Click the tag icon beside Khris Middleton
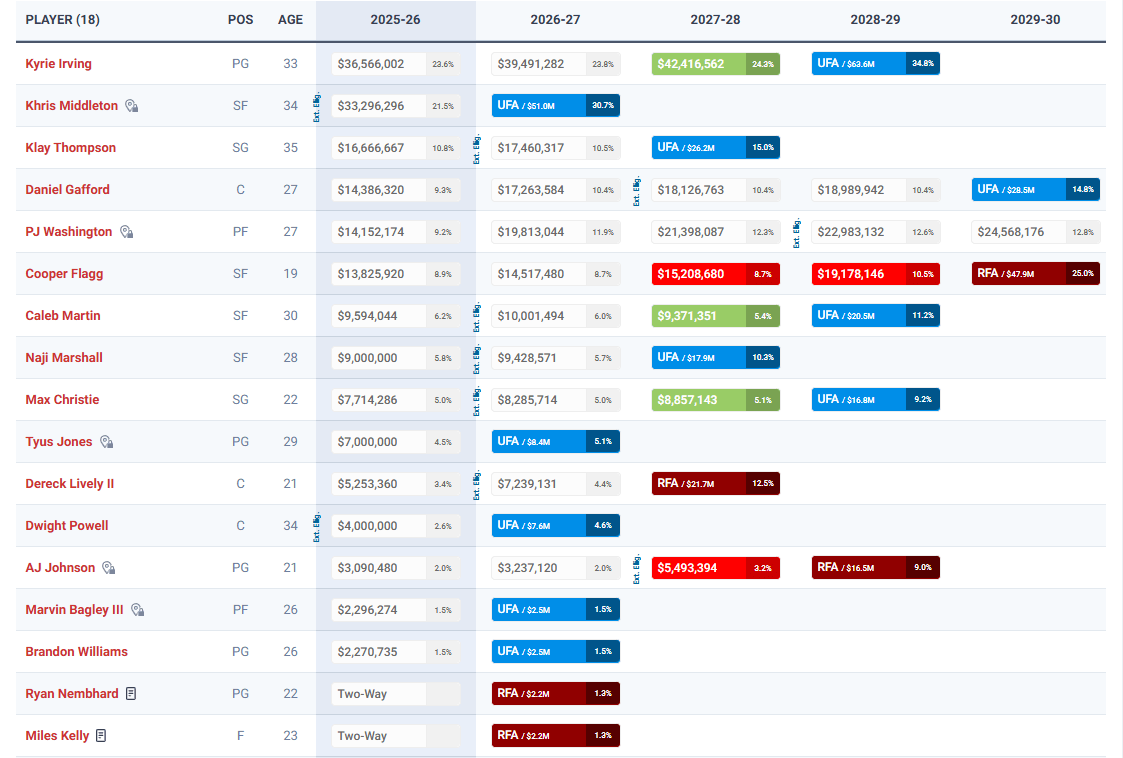This screenshot has width=1123, height=758. [131, 106]
